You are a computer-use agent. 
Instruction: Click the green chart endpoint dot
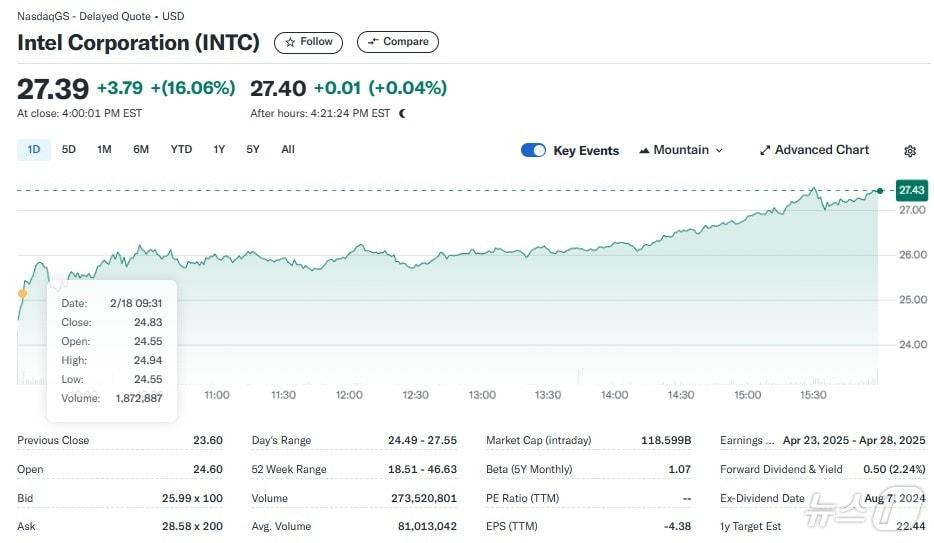pos(879,190)
